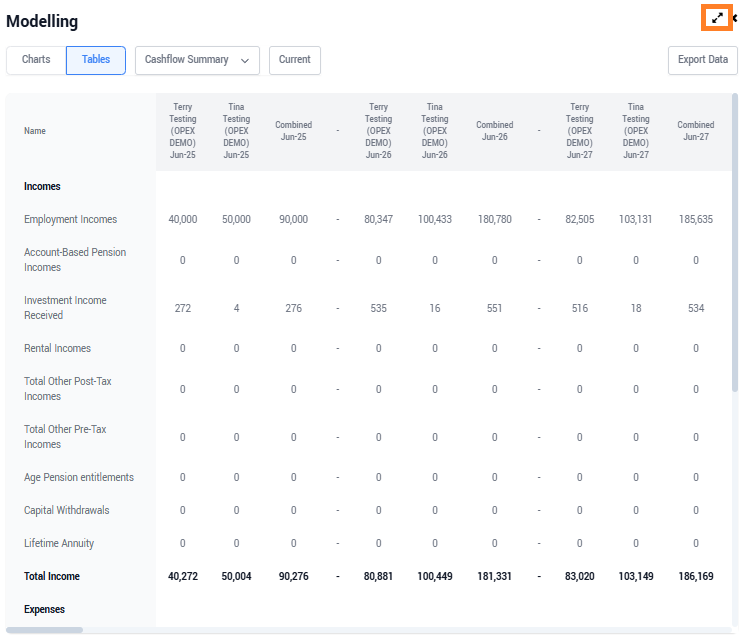Click the Total Income row label
The height and width of the screenshot is (639, 746).
52,576
